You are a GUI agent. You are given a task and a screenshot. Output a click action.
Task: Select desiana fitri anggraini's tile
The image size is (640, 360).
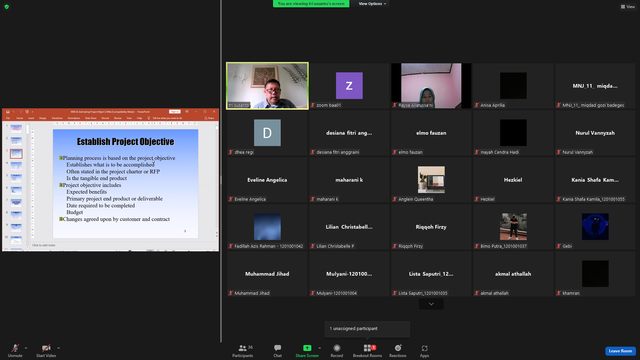349,133
